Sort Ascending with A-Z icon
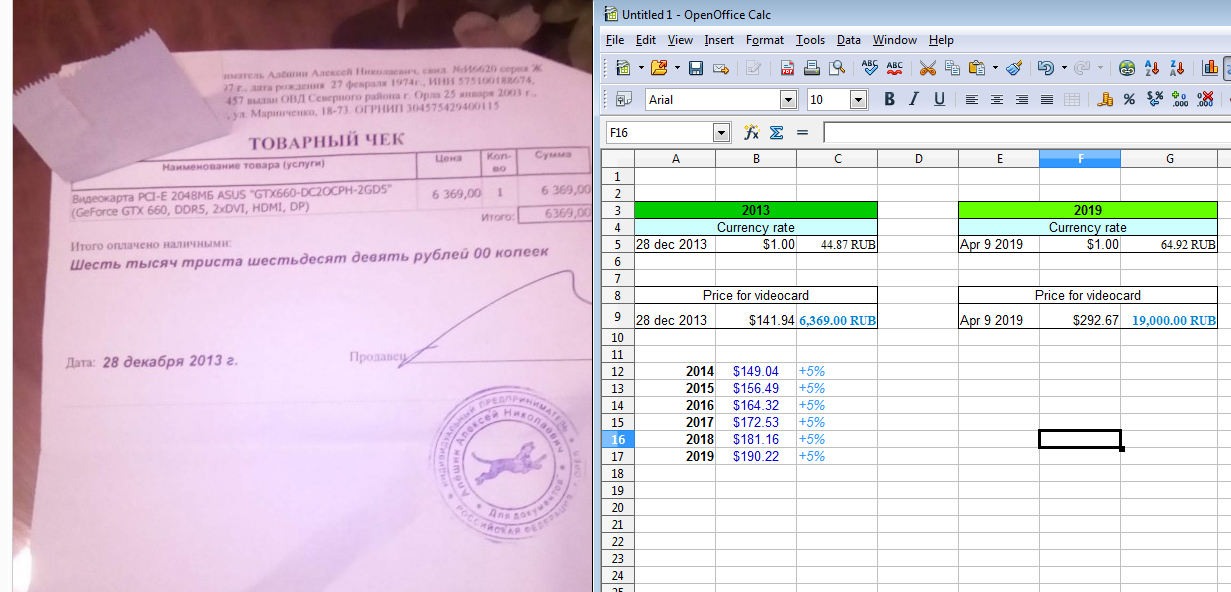Image resolution: width=1231 pixels, height=592 pixels. (1152, 69)
